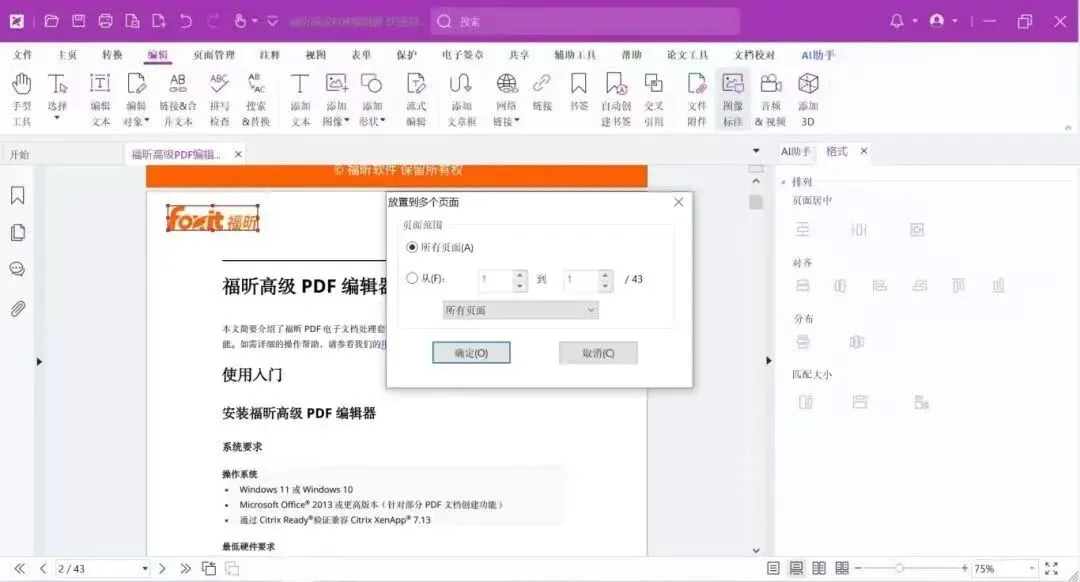Click Add Article Box (添加文章框)
The height and width of the screenshot is (582, 1080).
click(x=461, y=99)
